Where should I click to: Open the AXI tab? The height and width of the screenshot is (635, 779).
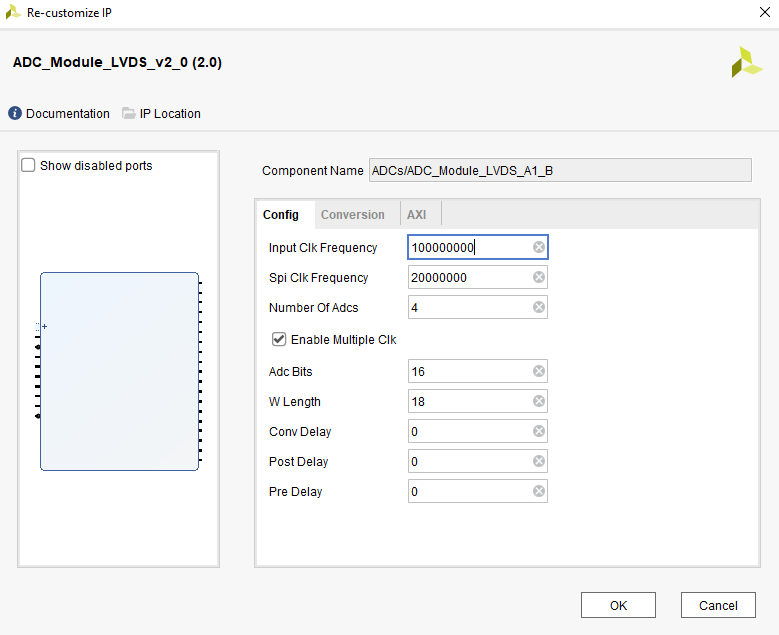(416, 215)
